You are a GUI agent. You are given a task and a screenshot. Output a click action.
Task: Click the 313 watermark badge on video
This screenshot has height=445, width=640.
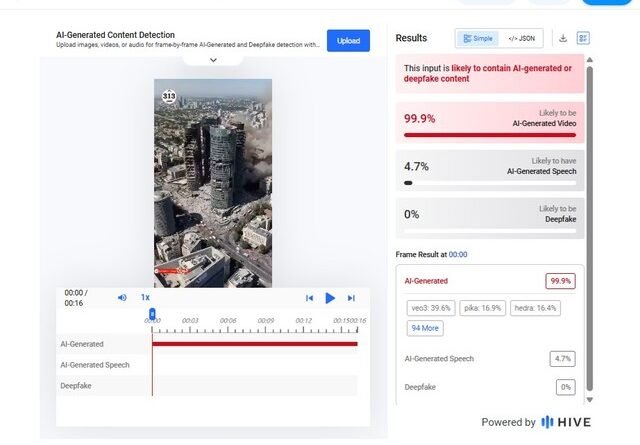point(169,96)
